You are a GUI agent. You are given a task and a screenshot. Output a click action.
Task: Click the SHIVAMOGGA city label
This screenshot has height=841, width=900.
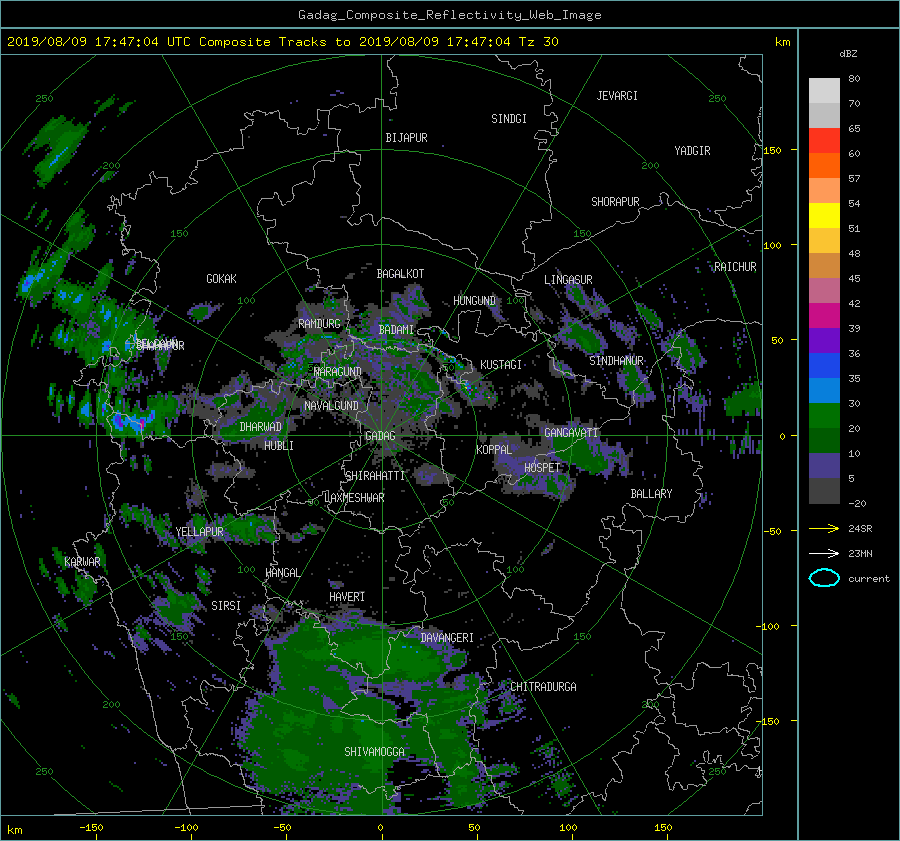374,752
